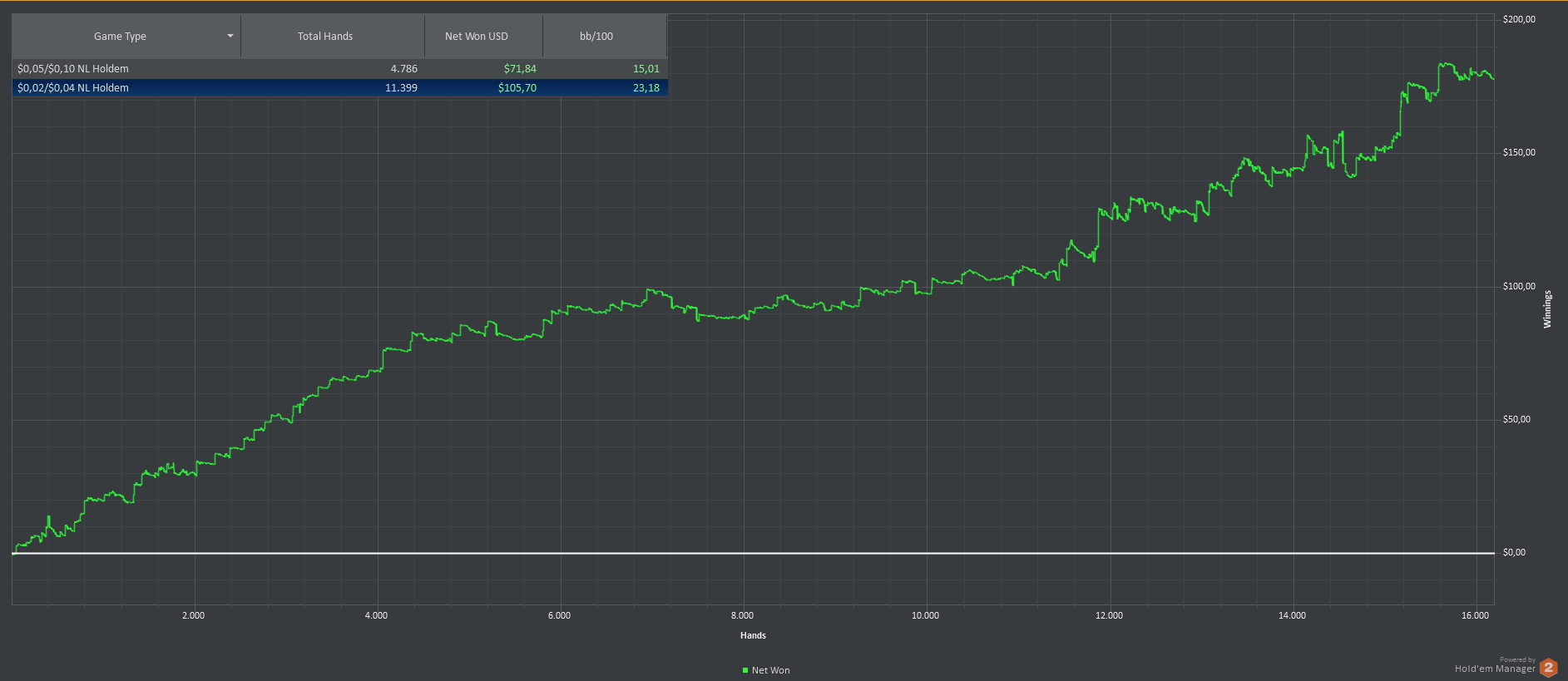
Task: Select the $0,05/$0,10 NL Holdem row
Action: click(x=339, y=69)
